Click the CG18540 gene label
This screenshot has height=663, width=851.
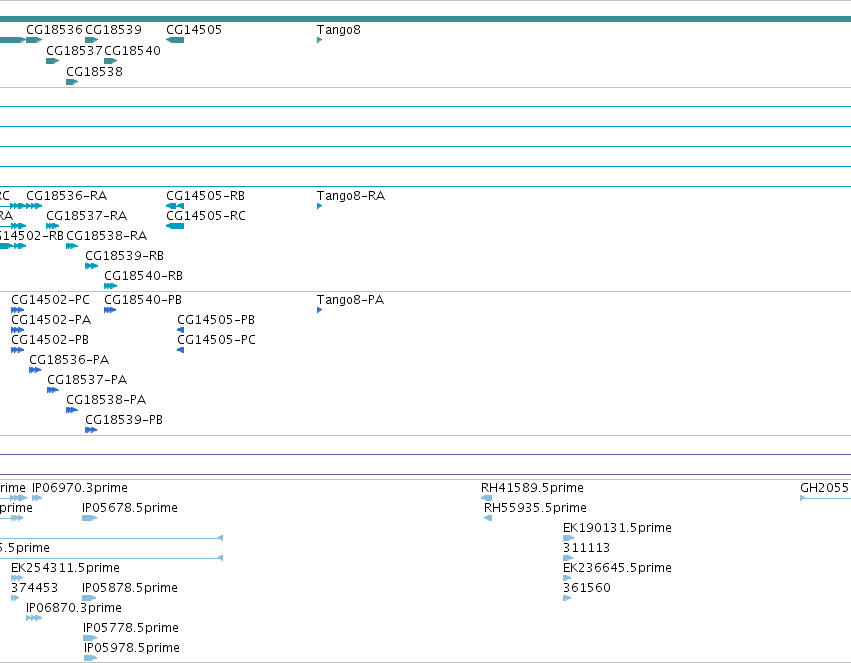[132, 51]
